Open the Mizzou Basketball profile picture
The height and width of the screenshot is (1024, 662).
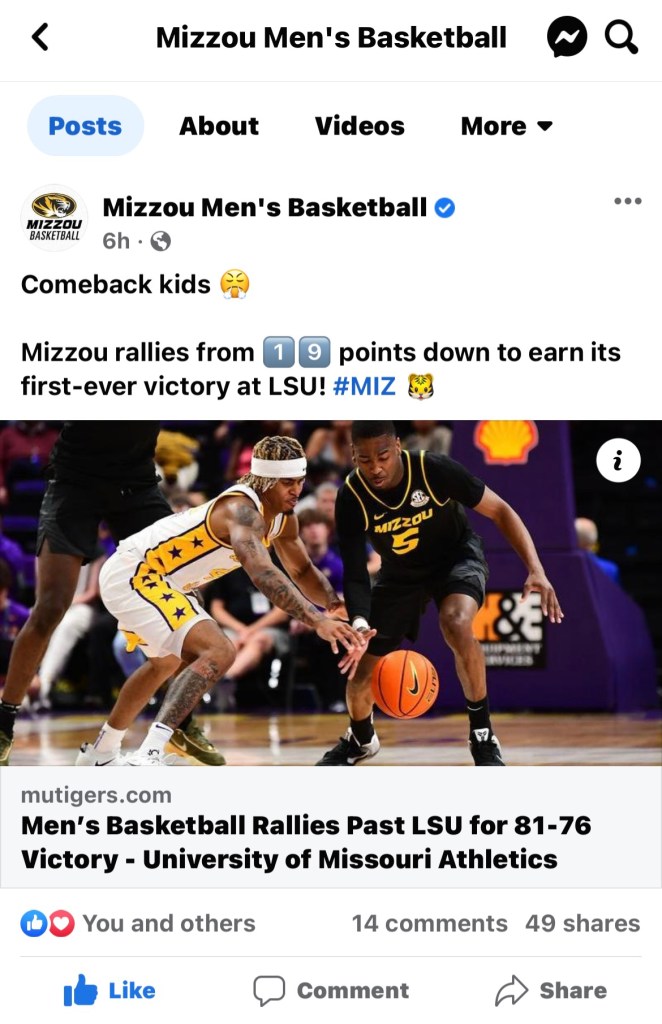(x=54, y=217)
